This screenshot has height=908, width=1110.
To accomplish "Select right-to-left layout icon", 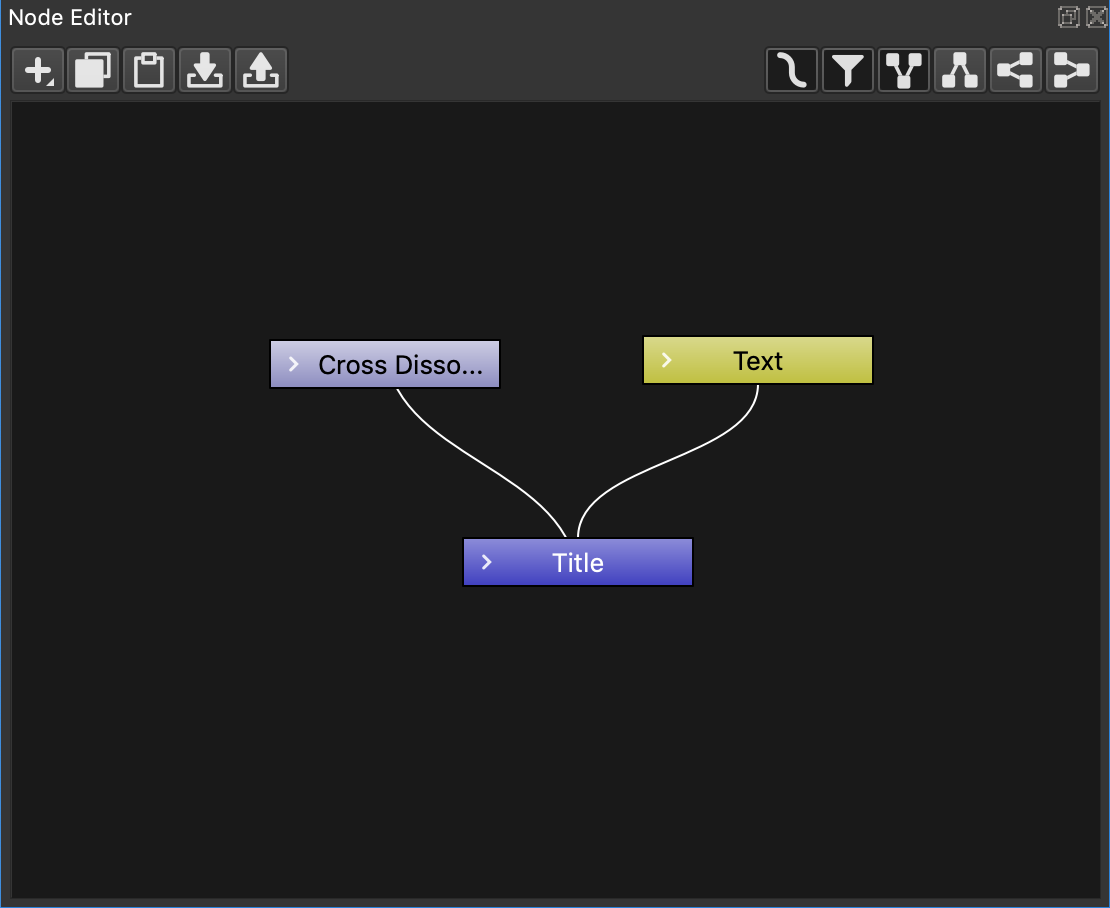I will 1015,70.
